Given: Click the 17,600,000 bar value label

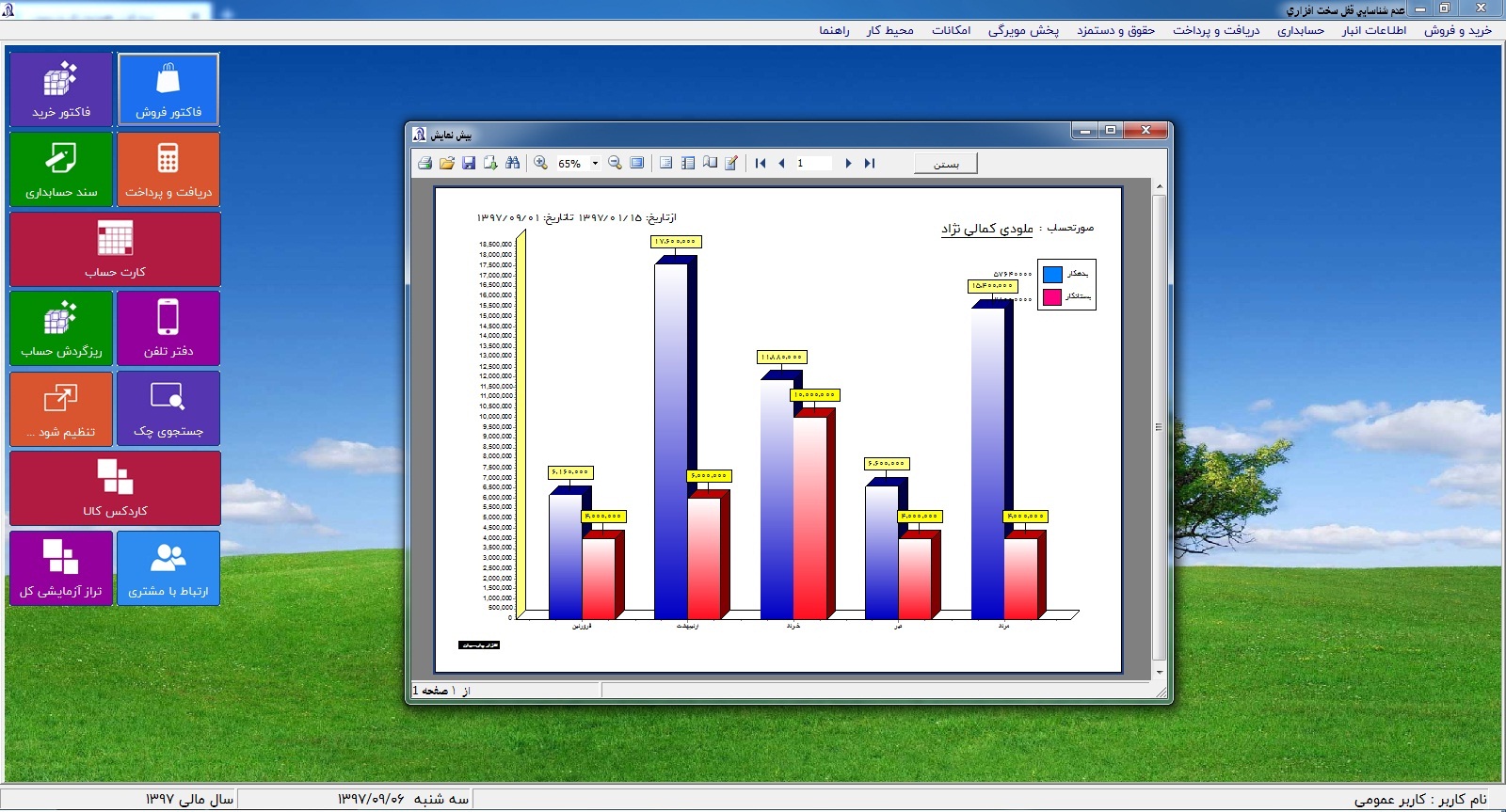Looking at the screenshot, I should [x=676, y=242].
